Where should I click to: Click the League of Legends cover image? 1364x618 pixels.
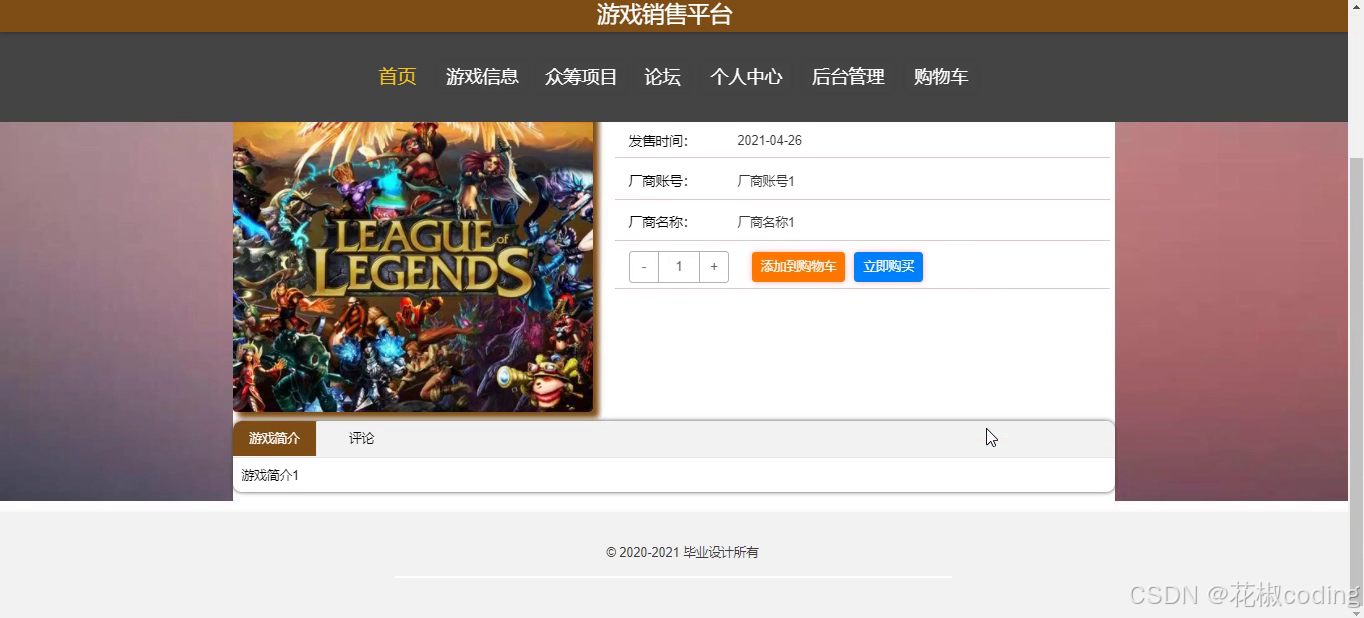click(x=413, y=267)
